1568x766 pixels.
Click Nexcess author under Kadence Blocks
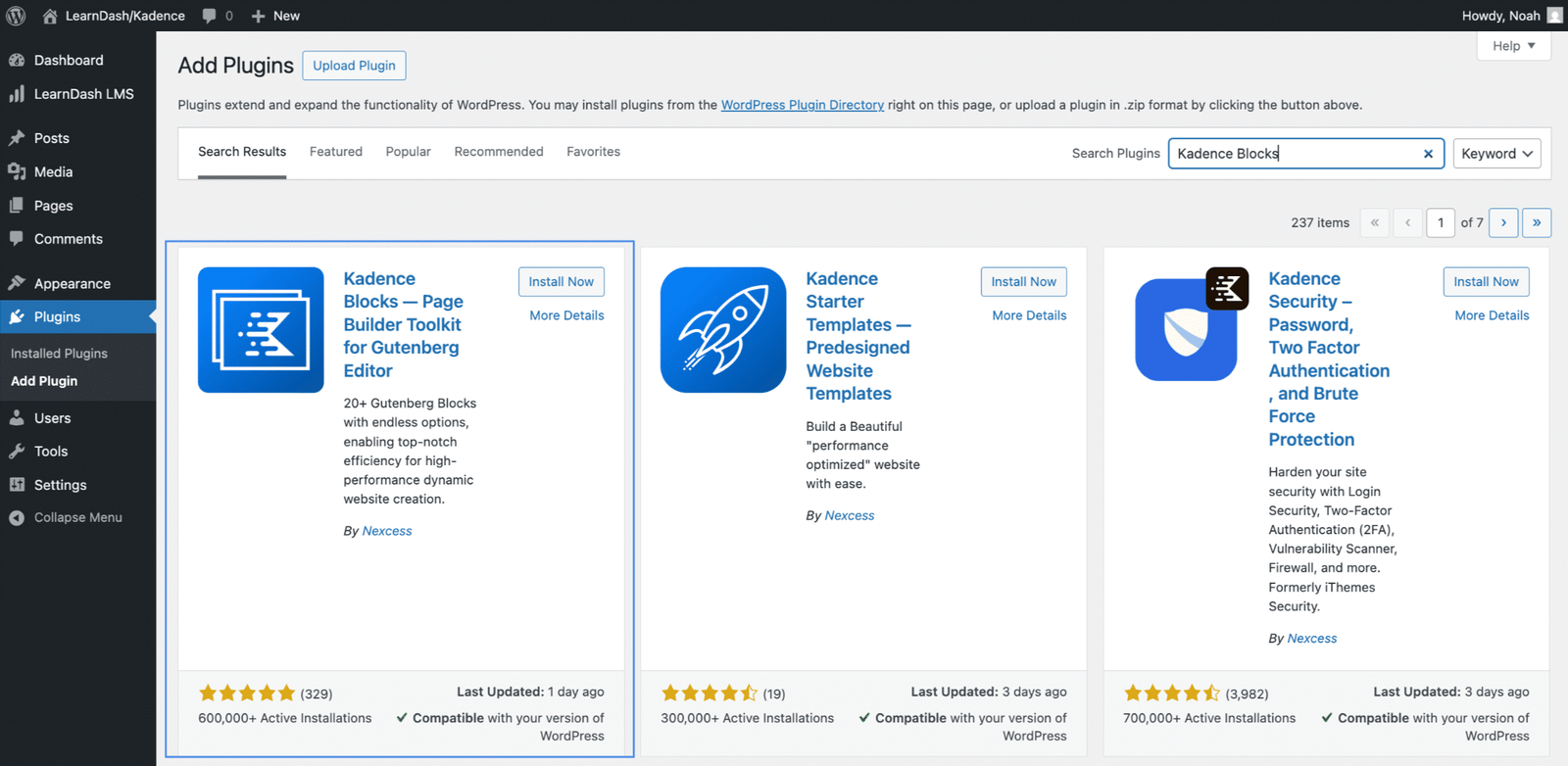[x=387, y=531]
